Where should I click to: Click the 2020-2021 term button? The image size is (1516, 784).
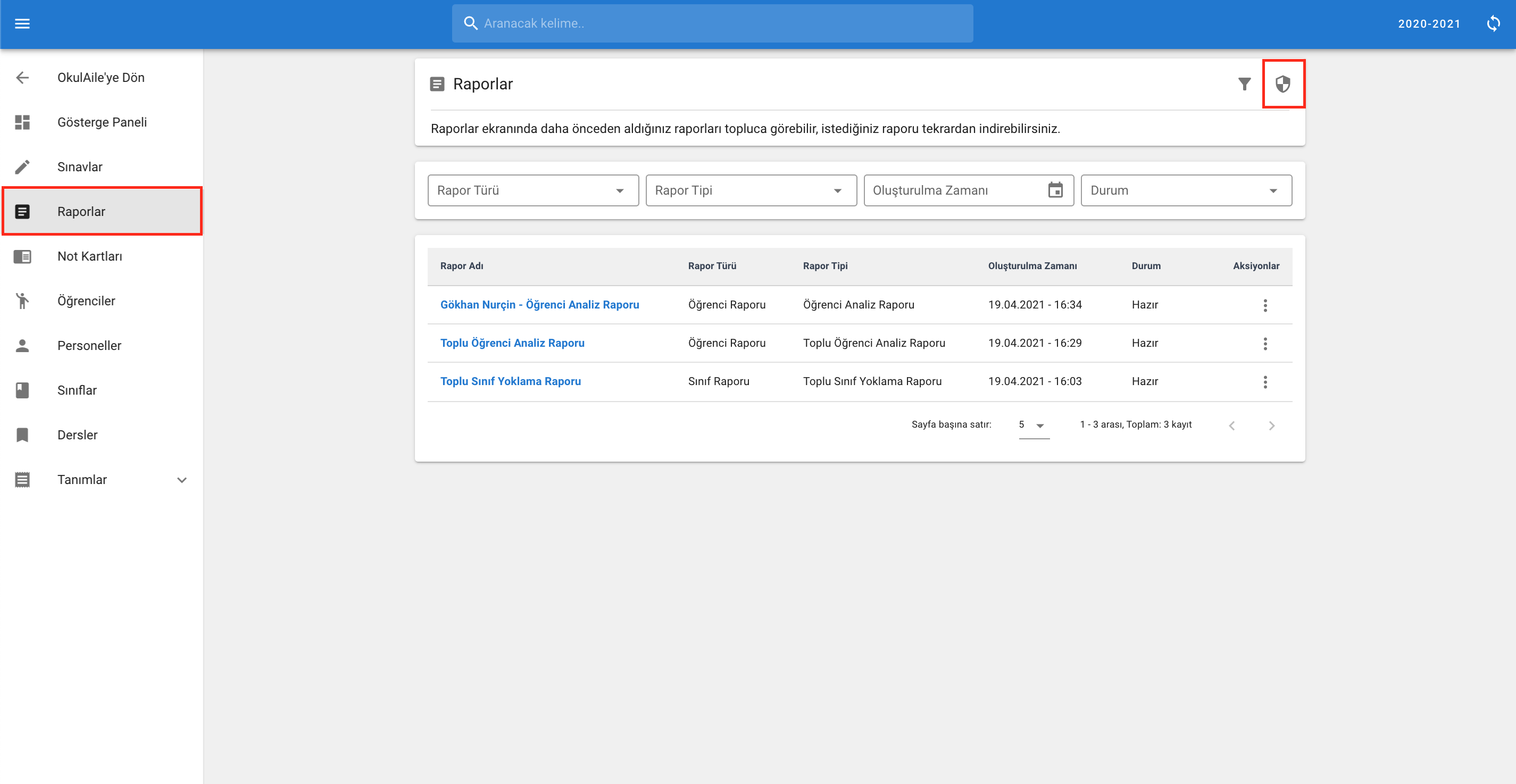click(x=1429, y=23)
